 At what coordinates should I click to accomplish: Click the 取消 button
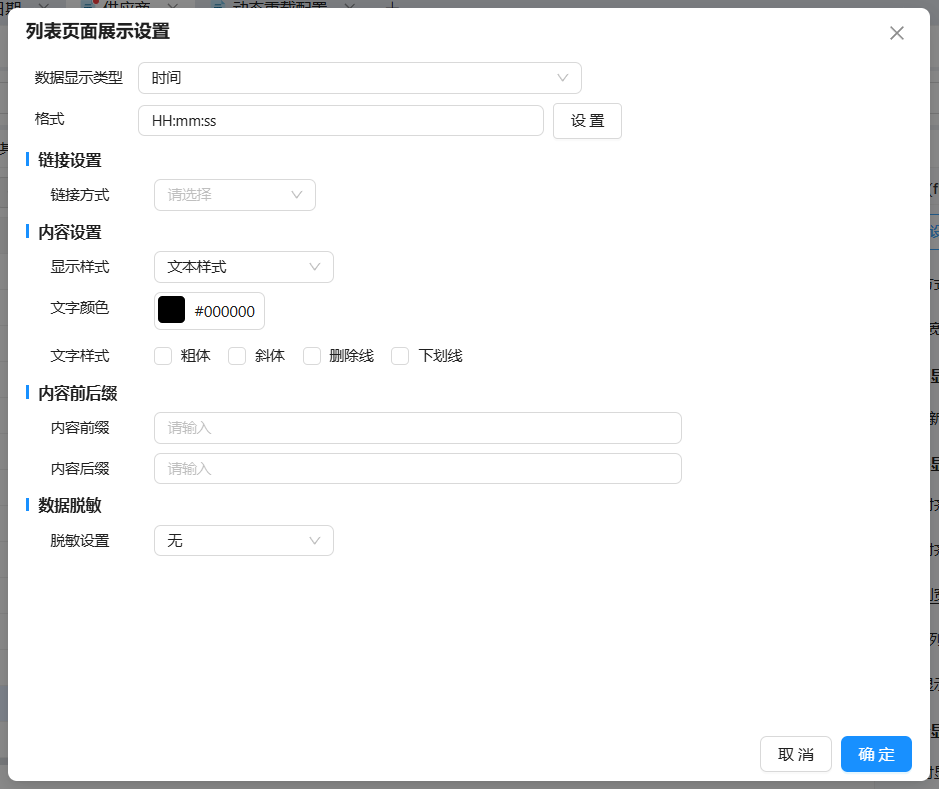tap(796, 754)
